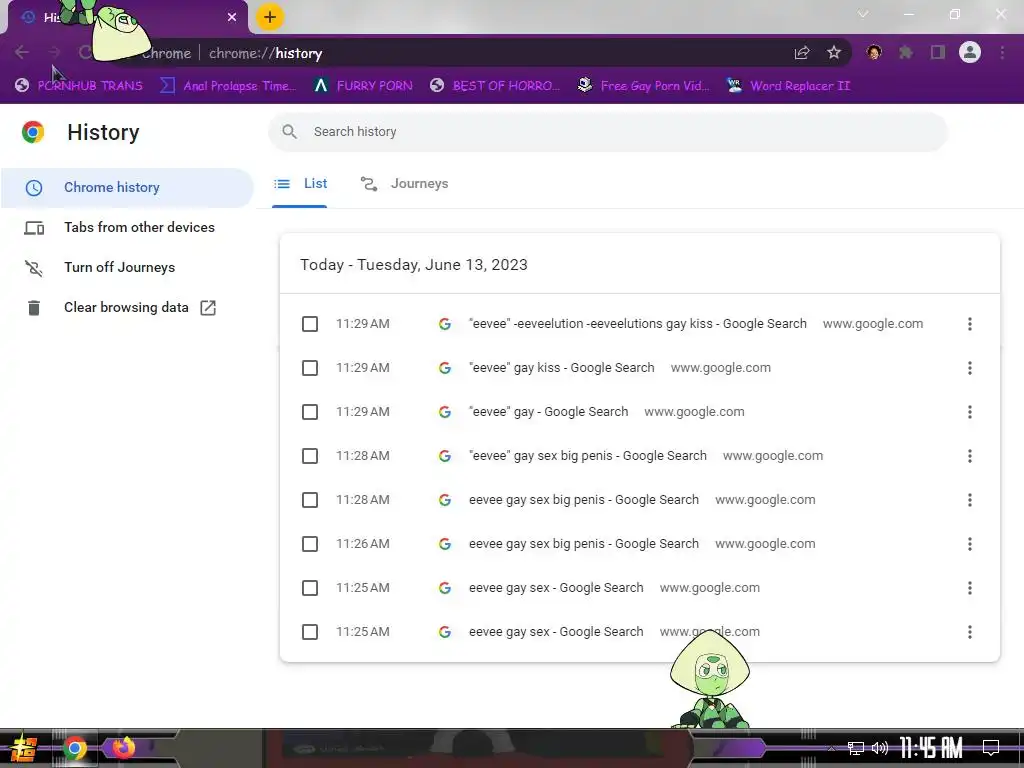Switch to the Journeys tab

tap(404, 184)
